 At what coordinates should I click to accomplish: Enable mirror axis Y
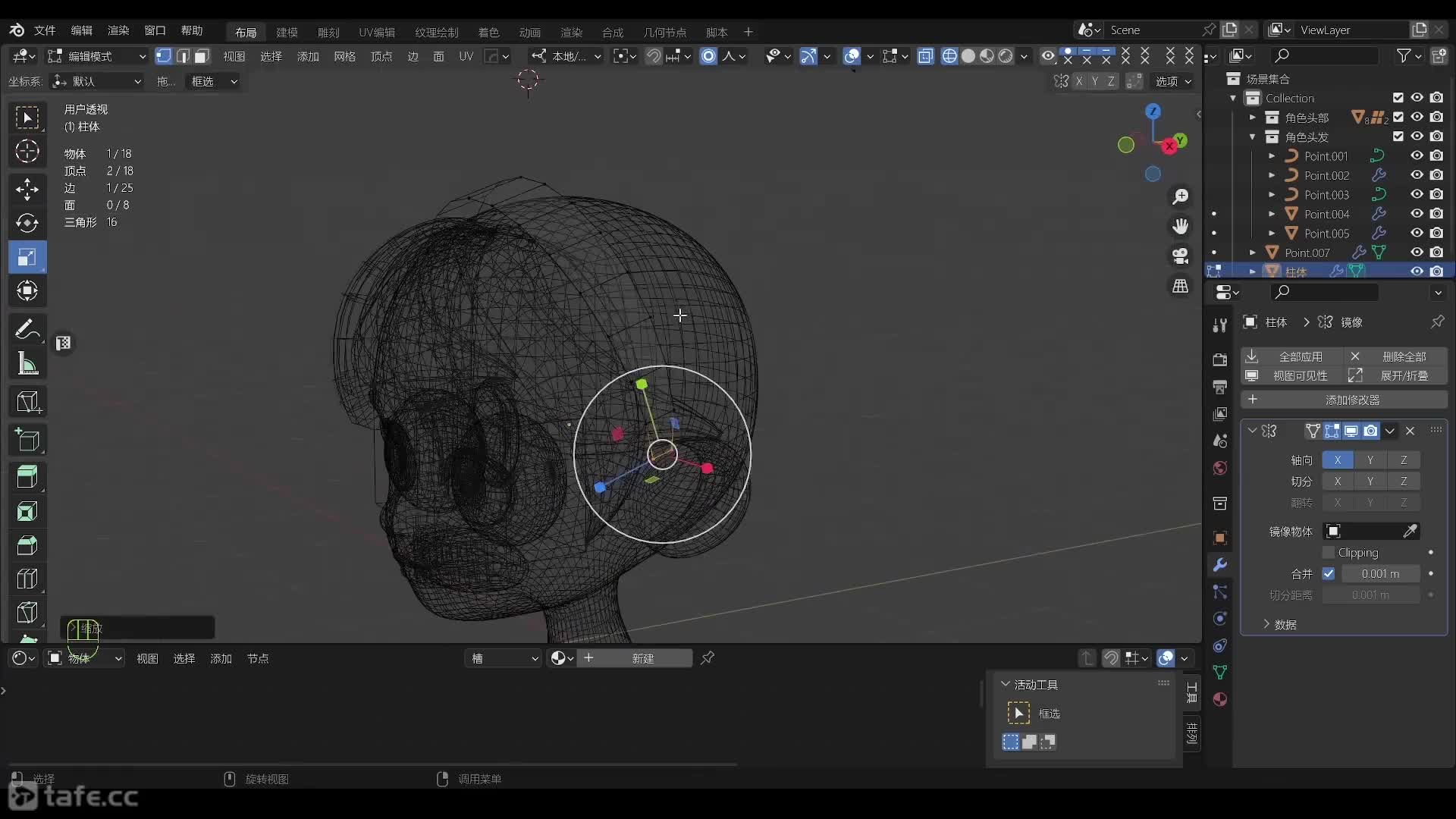1370,460
